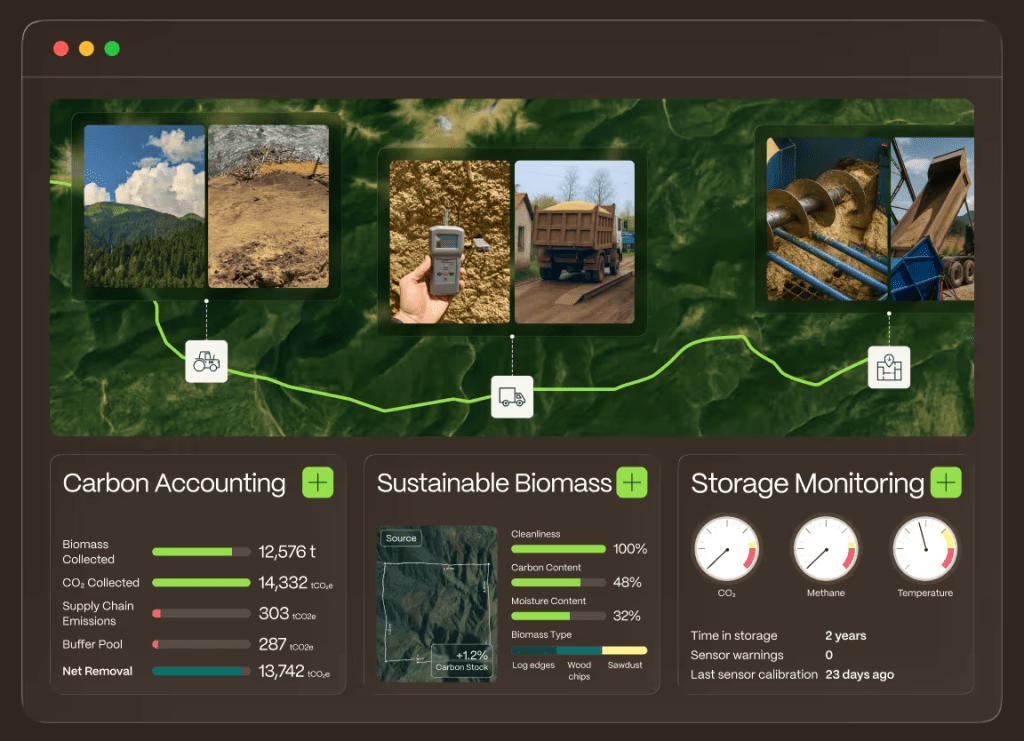
Task: Click the Temperature gauge dial
Action: point(925,549)
